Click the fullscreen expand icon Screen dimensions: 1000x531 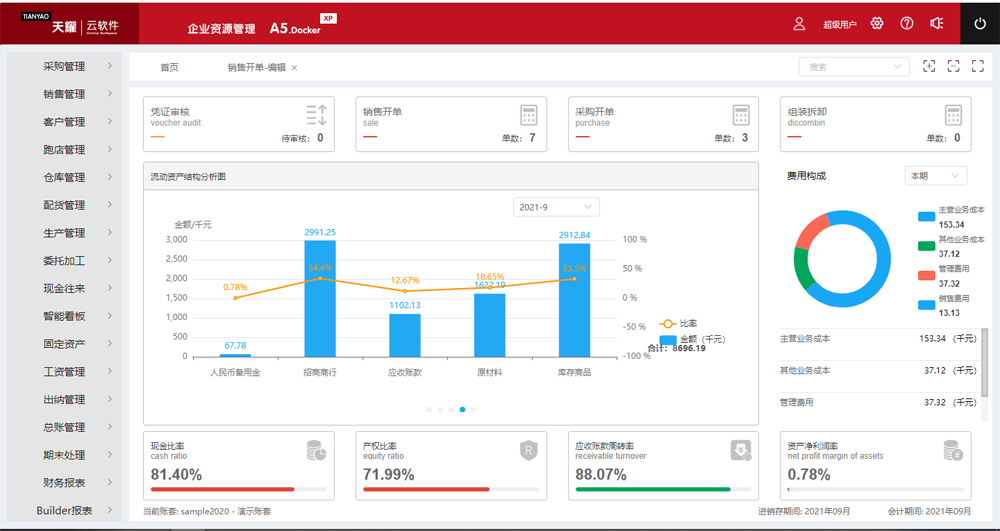(x=978, y=66)
